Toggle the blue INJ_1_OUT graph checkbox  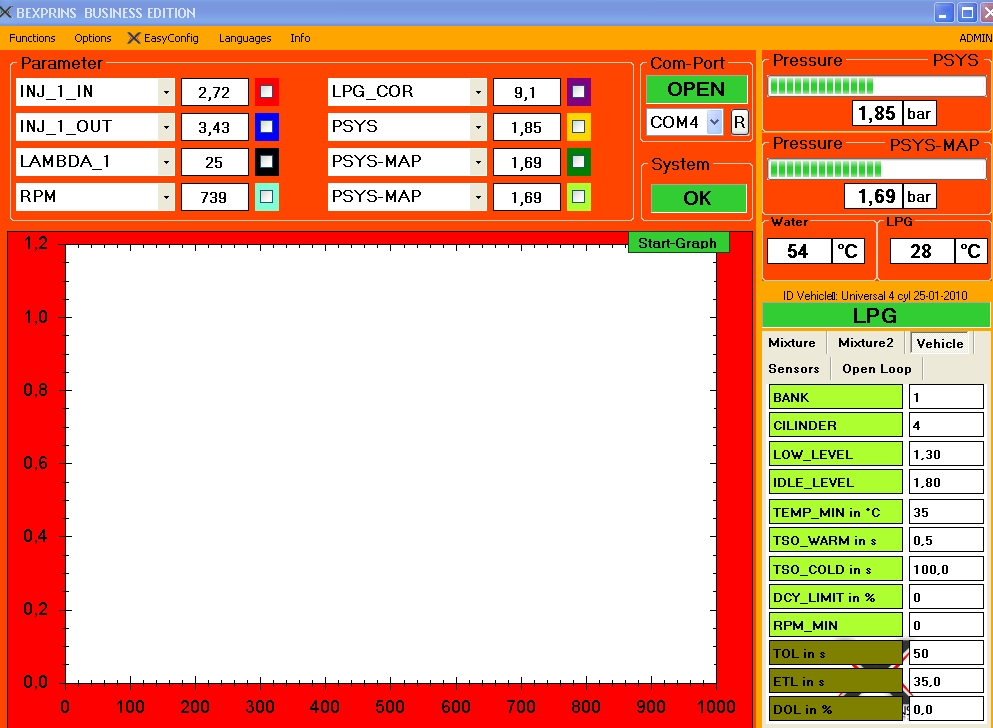click(x=266, y=127)
